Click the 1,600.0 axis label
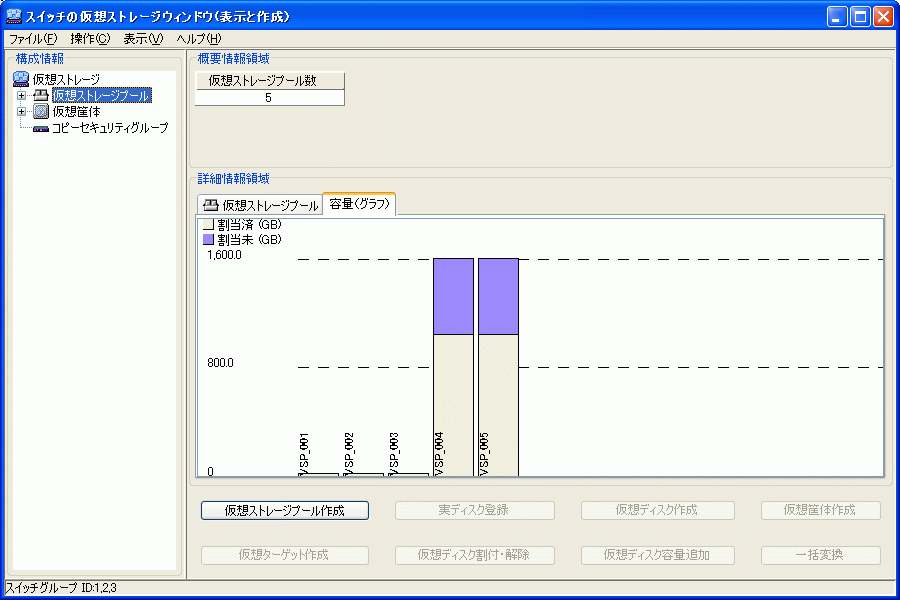The image size is (900, 600). (x=224, y=255)
